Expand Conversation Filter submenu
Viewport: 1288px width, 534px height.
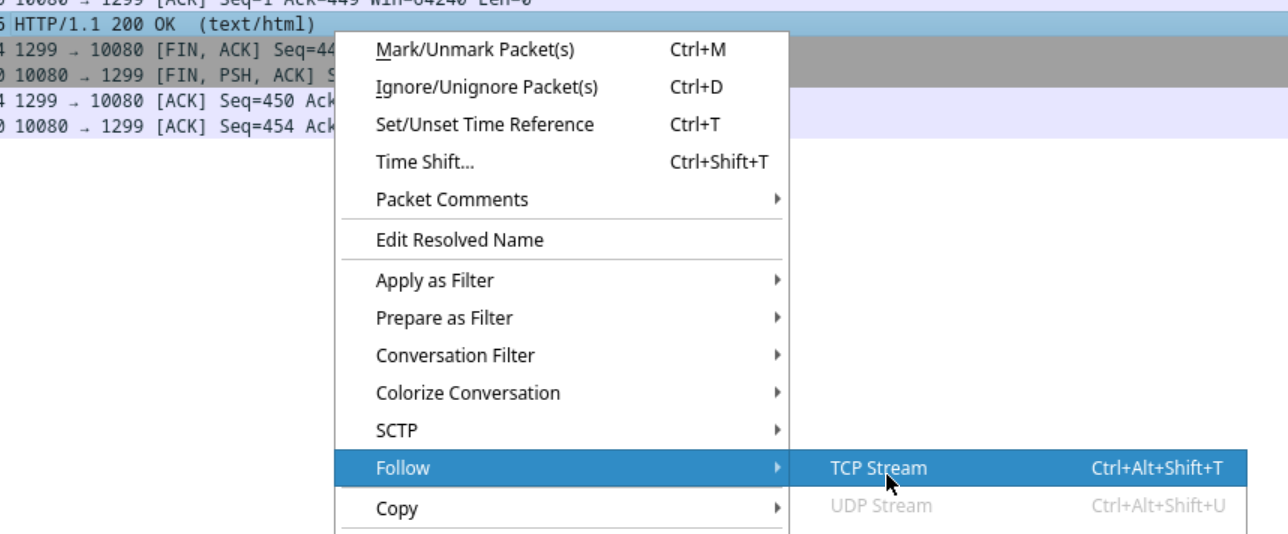[x=455, y=356]
